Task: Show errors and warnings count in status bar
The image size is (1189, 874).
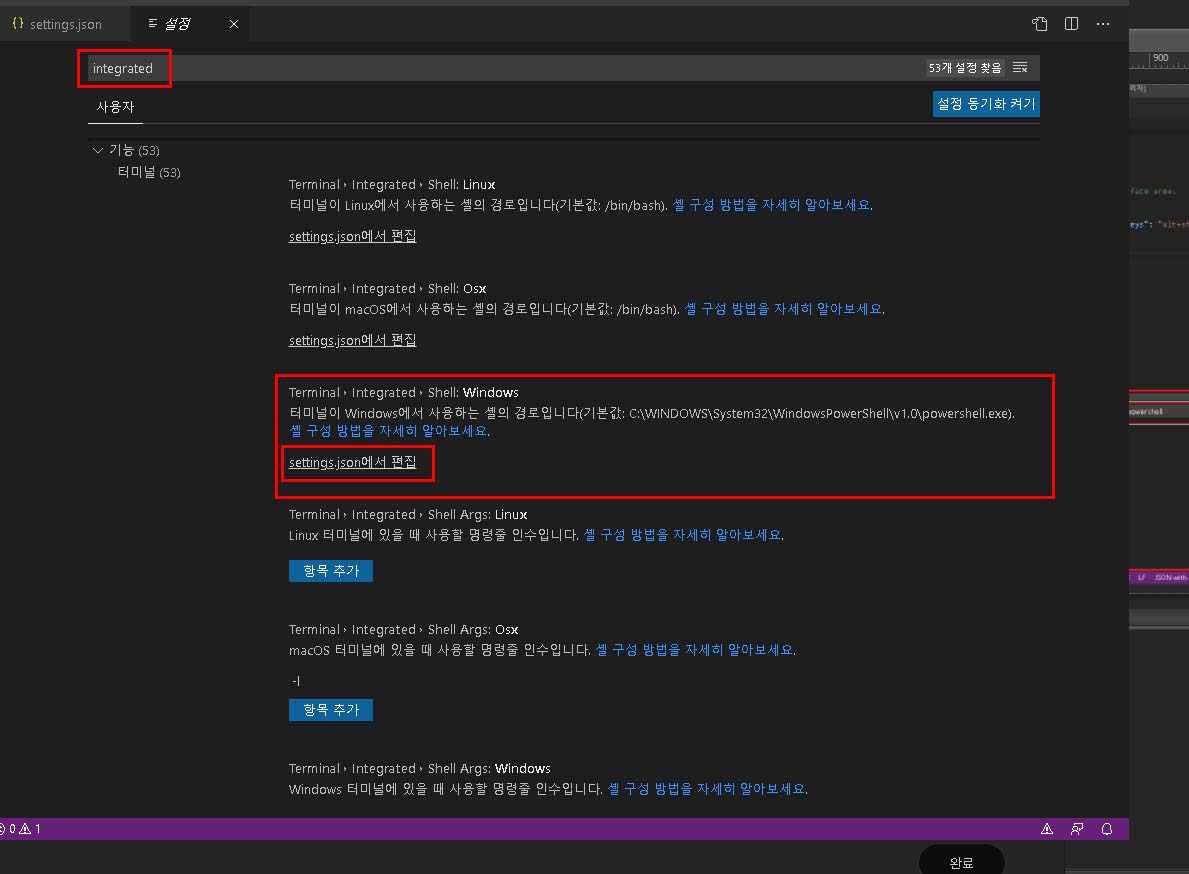Action: [20, 829]
